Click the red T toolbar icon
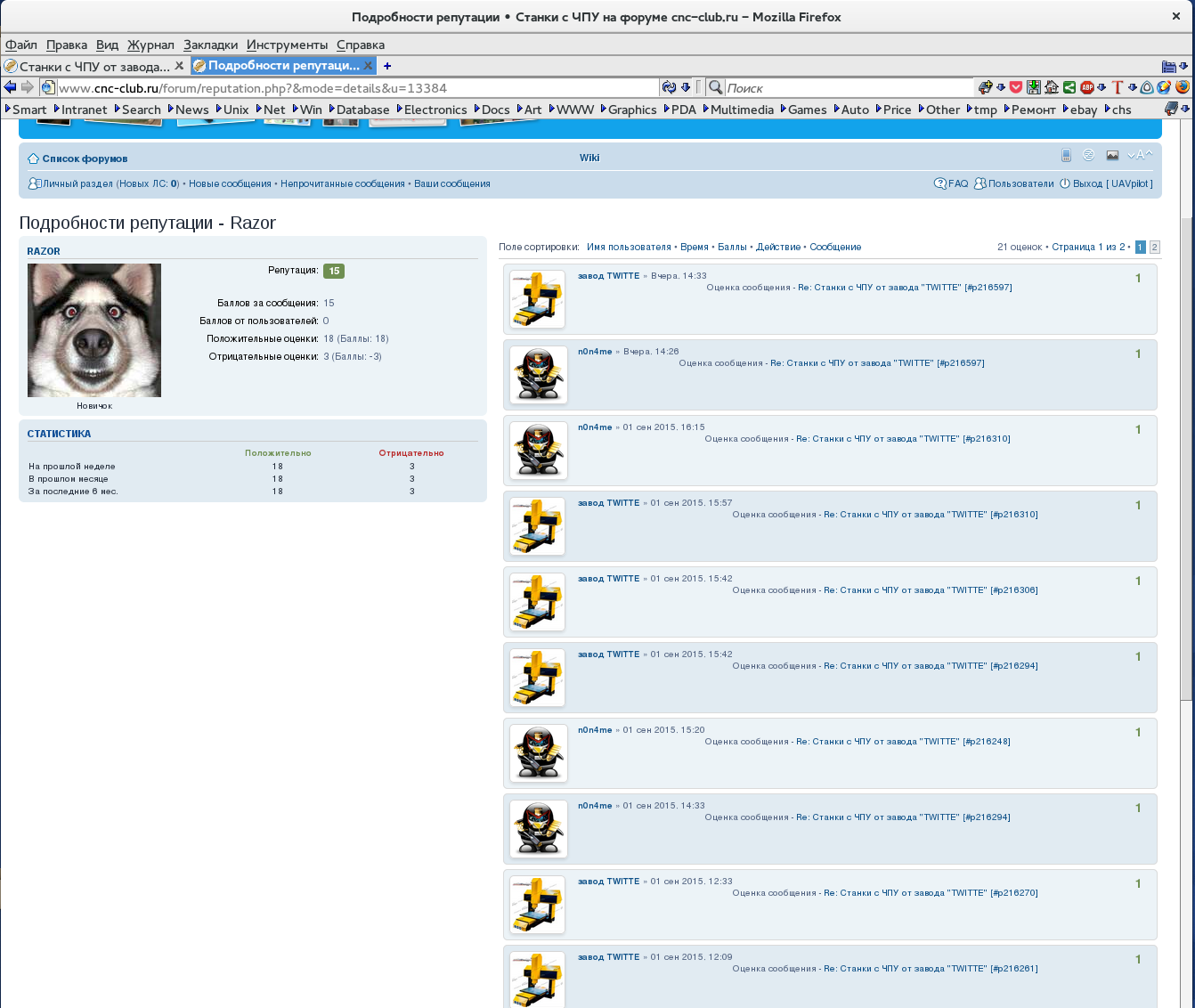The width and height of the screenshot is (1195, 1008). click(x=1118, y=87)
